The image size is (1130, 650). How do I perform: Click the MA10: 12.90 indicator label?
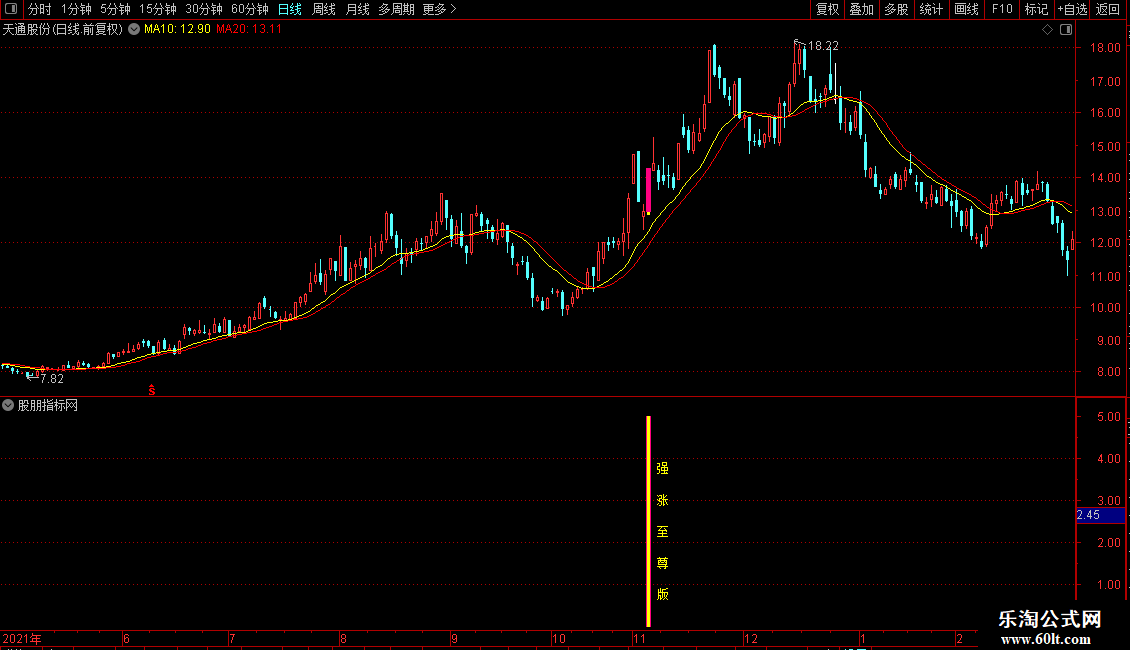[x=177, y=29]
